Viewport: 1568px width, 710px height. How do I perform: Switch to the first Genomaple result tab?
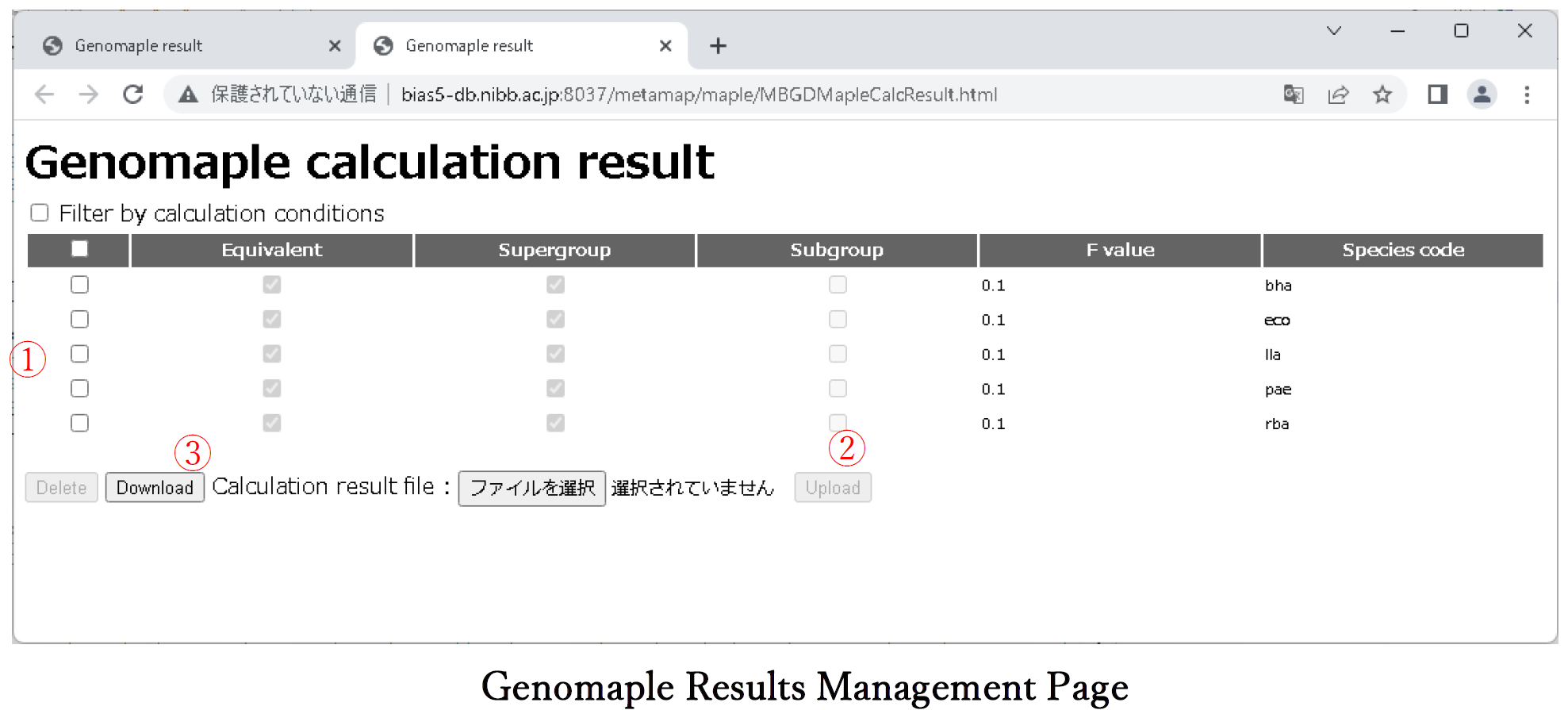pos(139,46)
